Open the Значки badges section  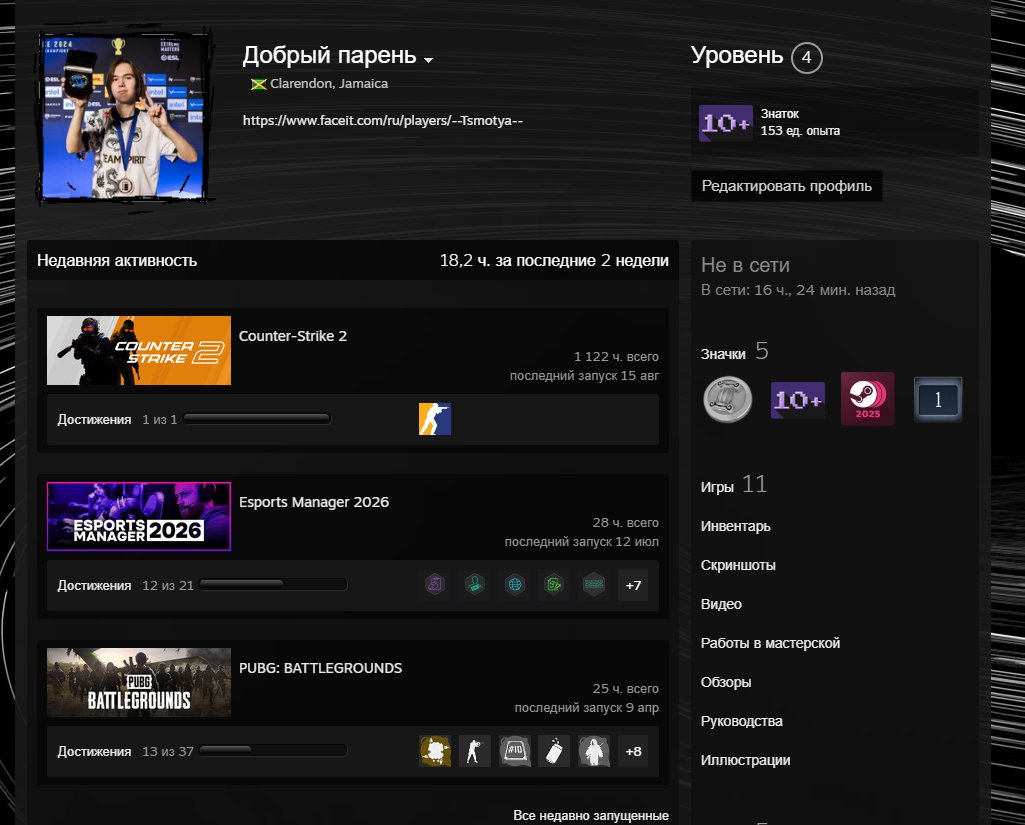click(734, 352)
